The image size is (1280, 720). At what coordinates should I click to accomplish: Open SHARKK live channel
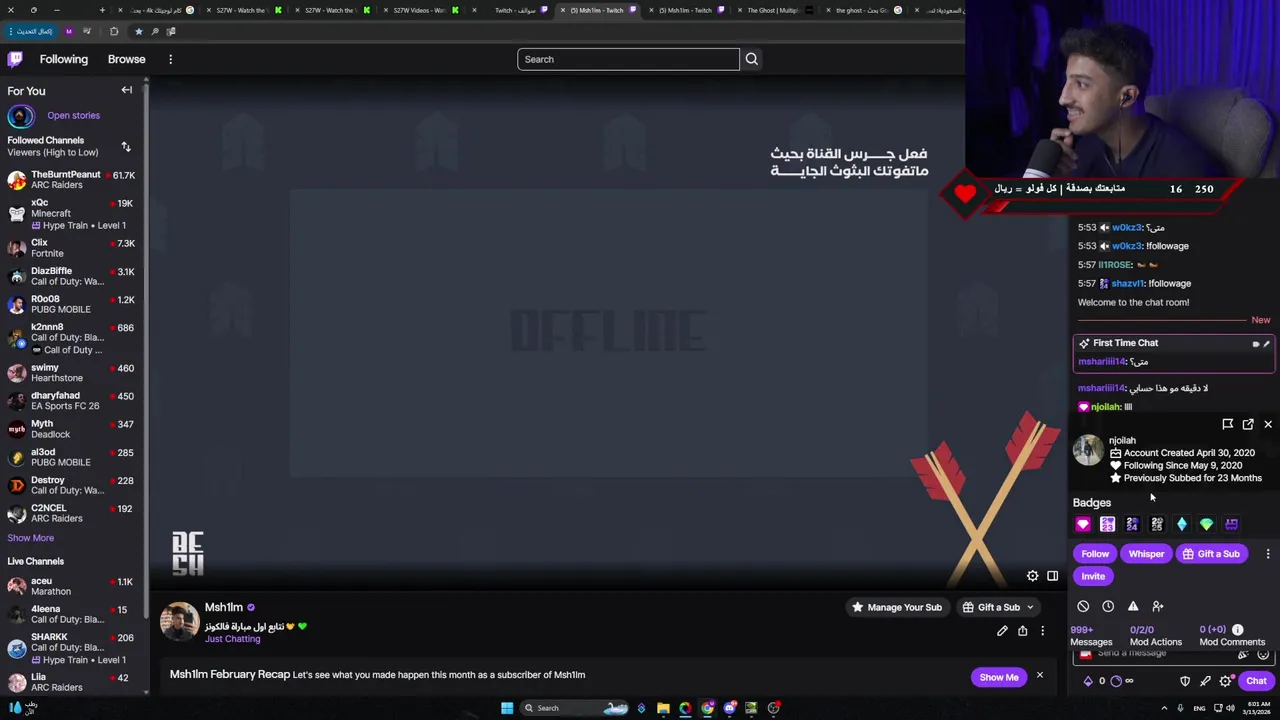72,648
